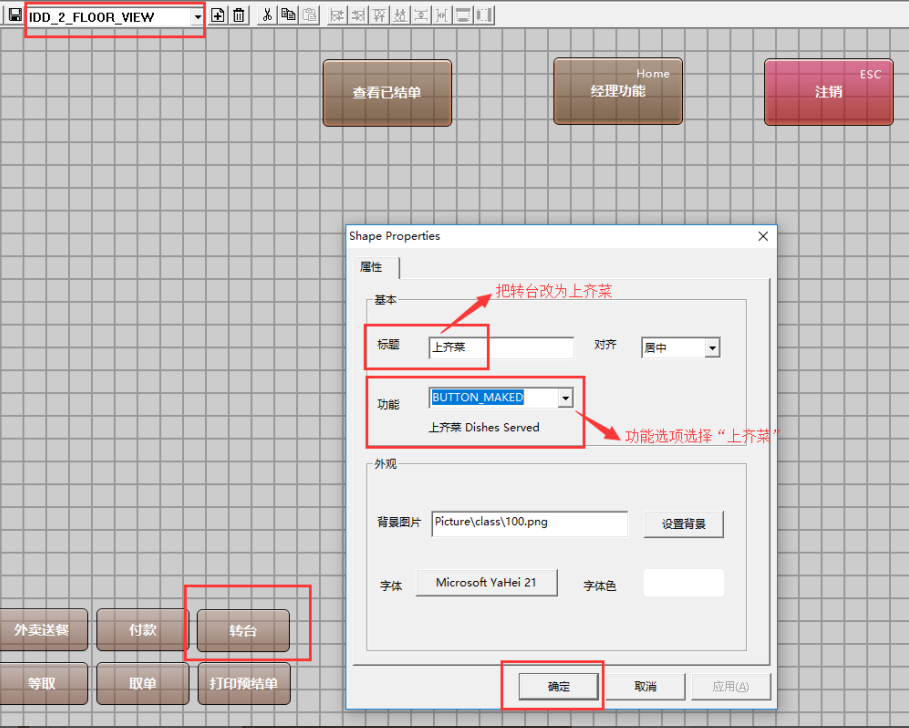Viewport: 909px width, 728px height.
Task: Click 确定 to confirm shape properties
Action: click(558, 686)
